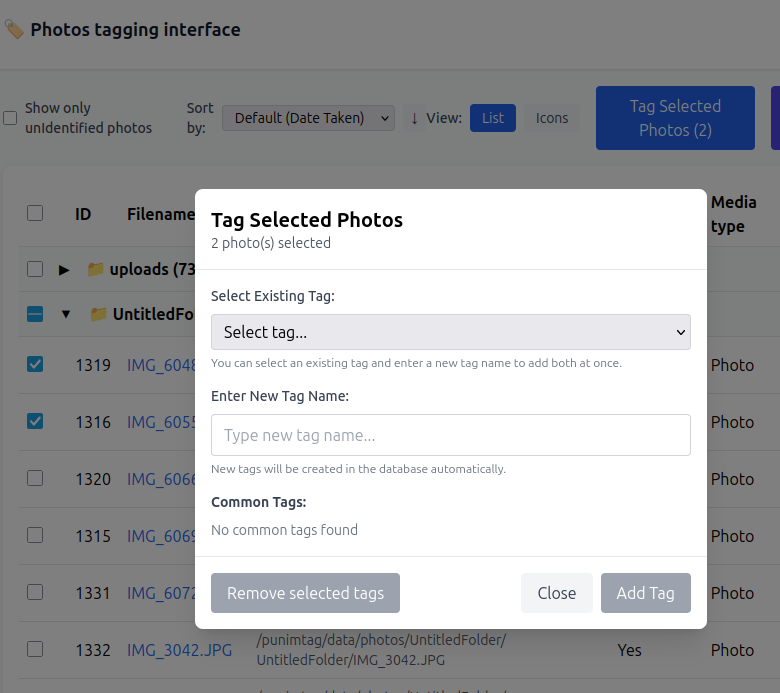Open the IMG_3042.JPG file link
The width and height of the screenshot is (780, 693).
pos(179,650)
